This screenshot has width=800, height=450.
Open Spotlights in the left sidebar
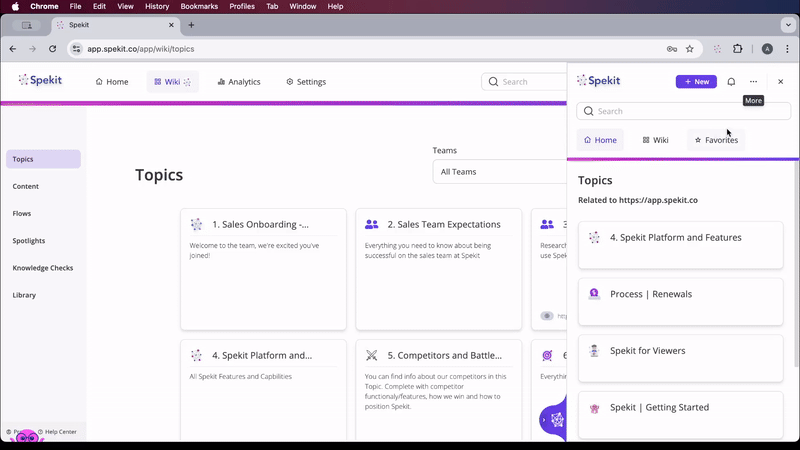pyautogui.click(x=29, y=240)
